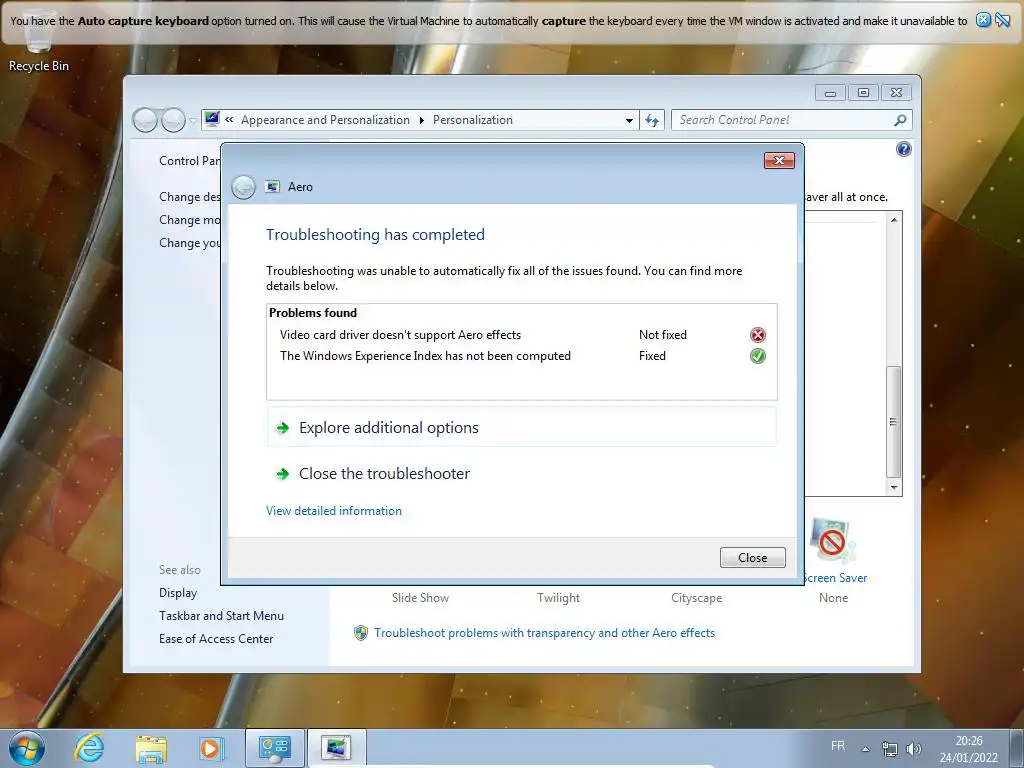The height and width of the screenshot is (768, 1024).
Task: Click Appearance and Personalization breadcrumb
Action: pos(325,120)
